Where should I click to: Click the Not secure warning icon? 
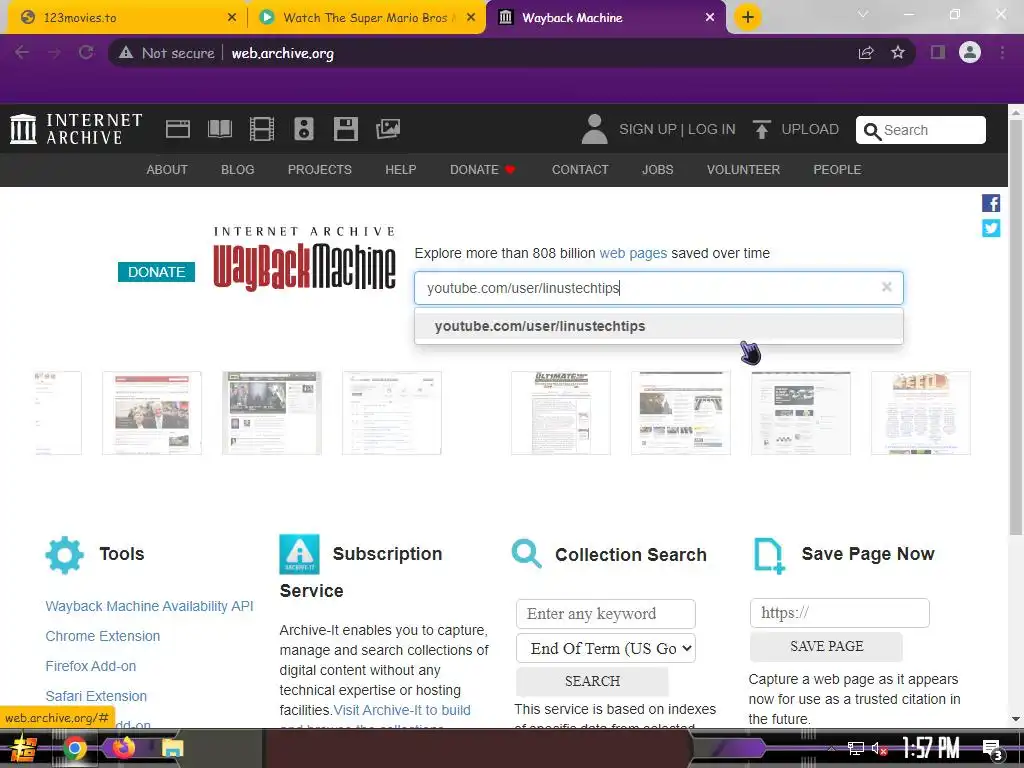(x=126, y=53)
